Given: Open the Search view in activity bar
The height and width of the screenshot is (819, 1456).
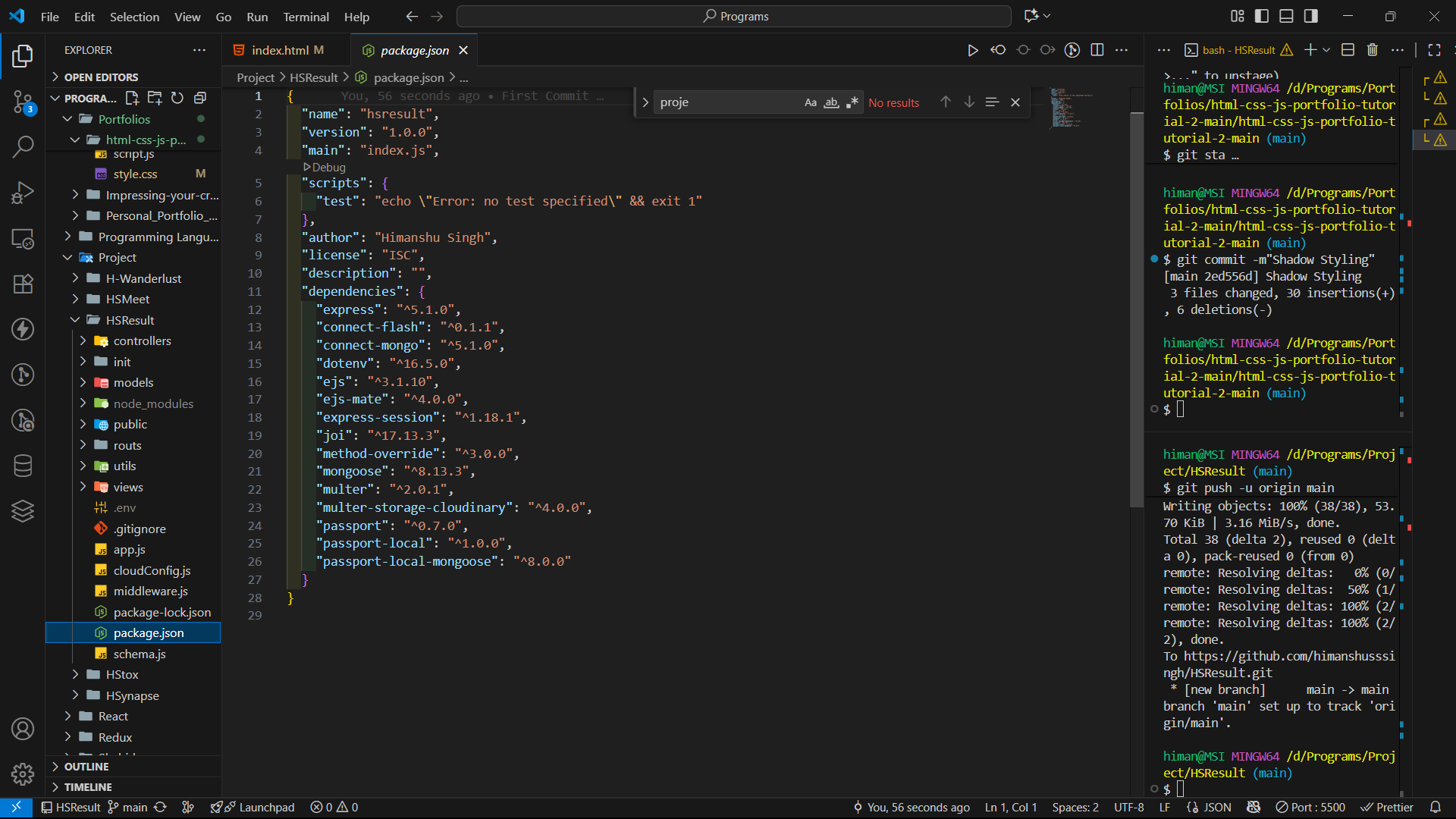Looking at the screenshot, I should (x=23, y=146).
